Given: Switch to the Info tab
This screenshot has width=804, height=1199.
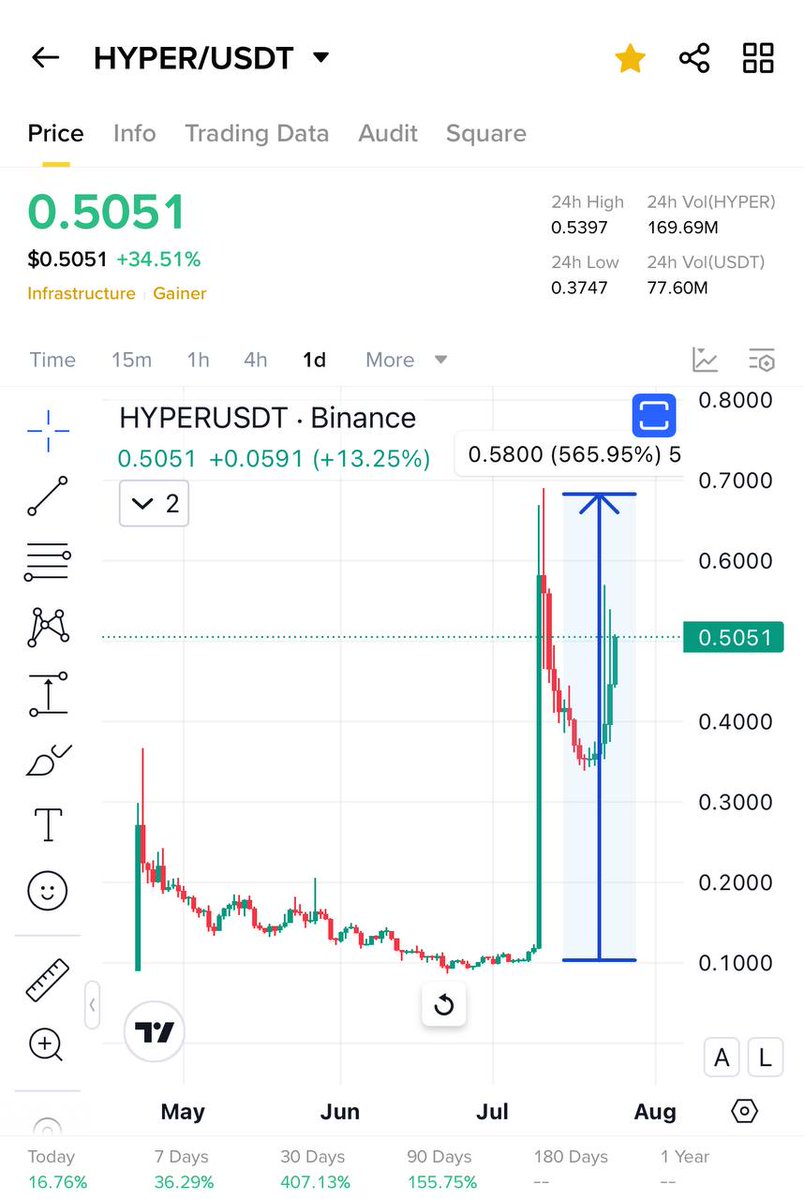Looking at the screenshot, I should (135, 133).
